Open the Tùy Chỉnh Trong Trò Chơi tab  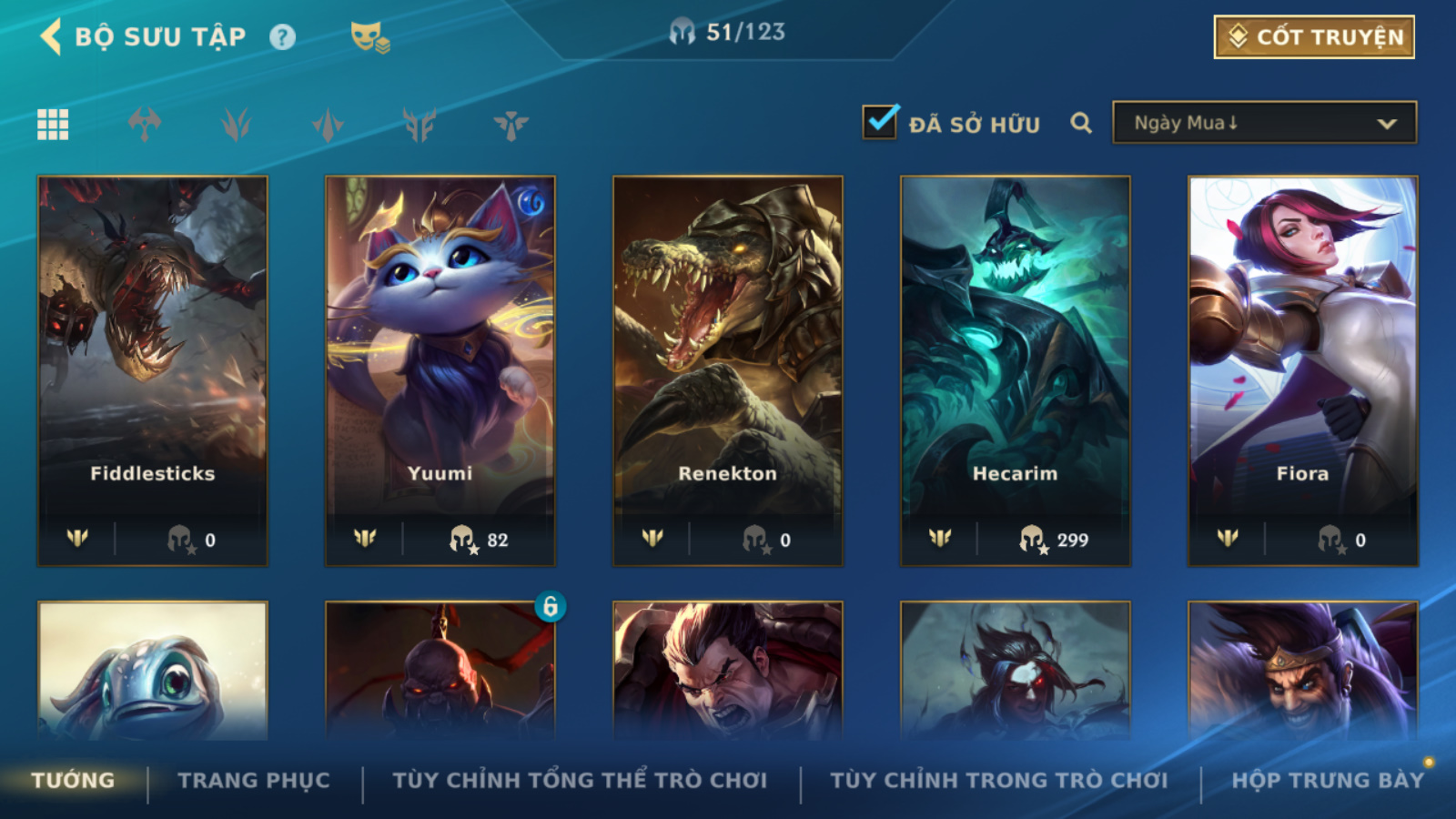998,781
